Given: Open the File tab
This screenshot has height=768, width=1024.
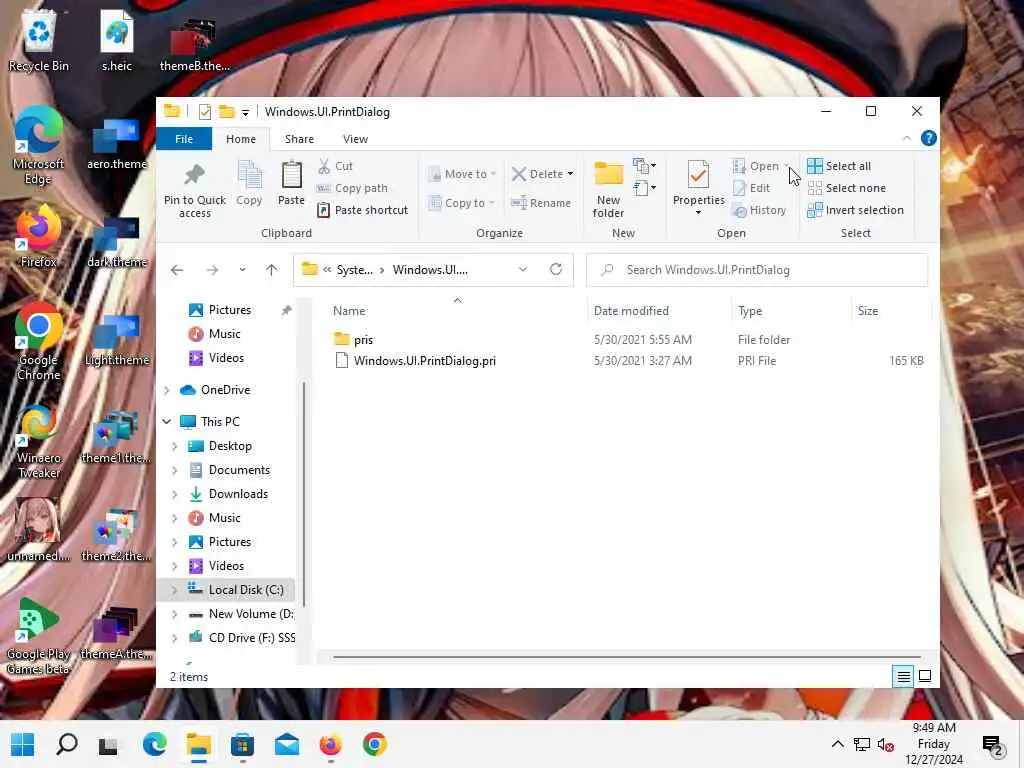Looking at the screenshot, I should pyautogui.click(x=184, y=139).
